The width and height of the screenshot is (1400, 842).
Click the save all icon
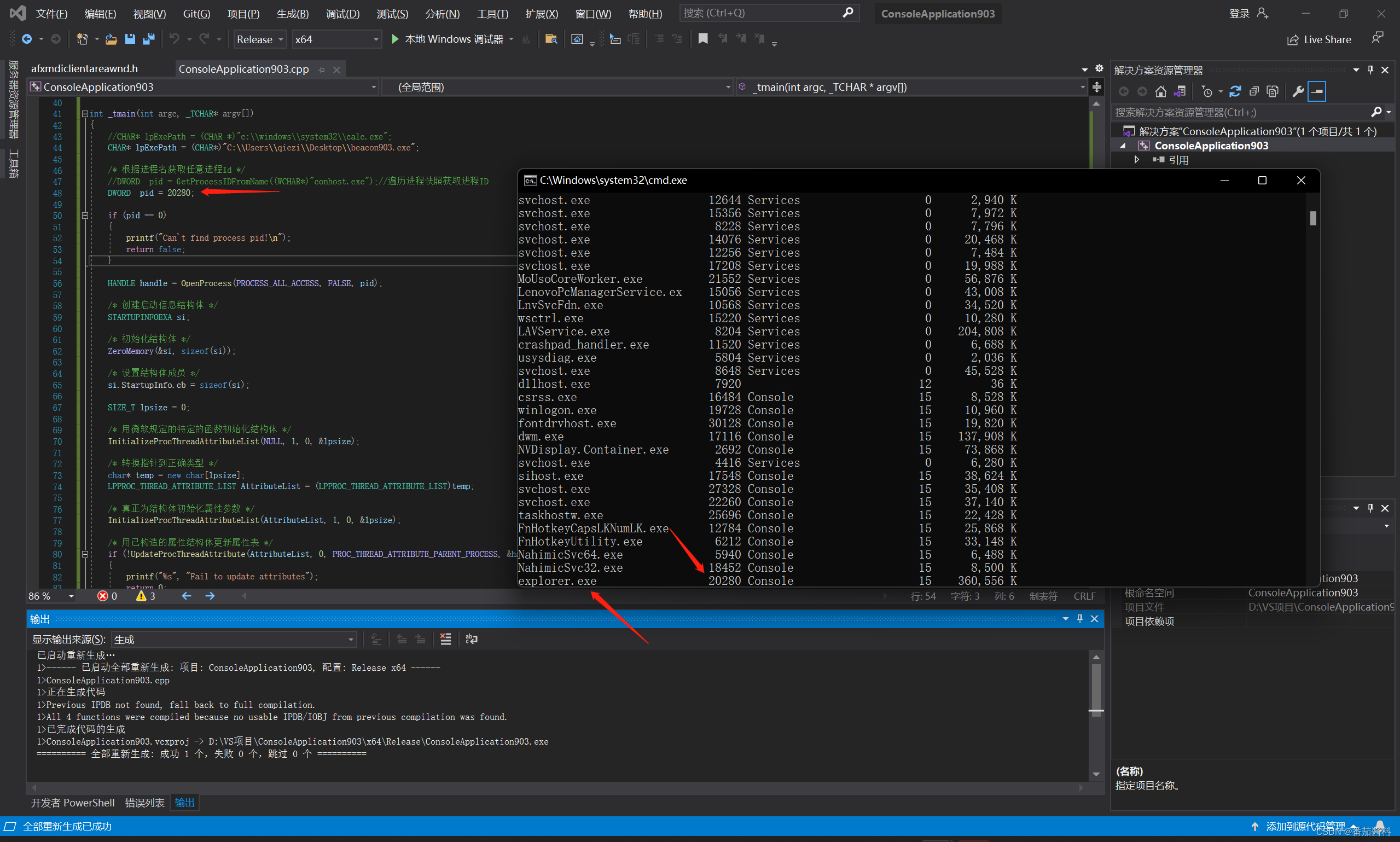(x=149, y=39)
